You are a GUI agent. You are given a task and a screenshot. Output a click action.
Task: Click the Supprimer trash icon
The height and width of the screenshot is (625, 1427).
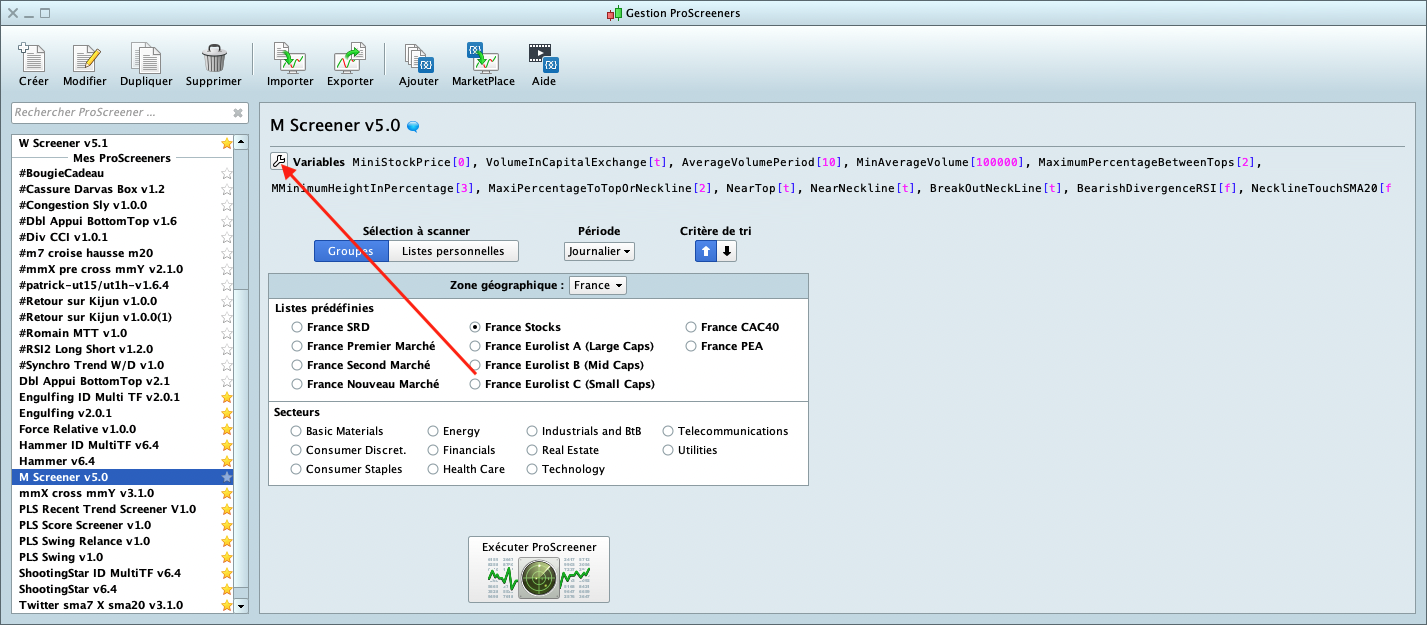(x=214, y=59)
